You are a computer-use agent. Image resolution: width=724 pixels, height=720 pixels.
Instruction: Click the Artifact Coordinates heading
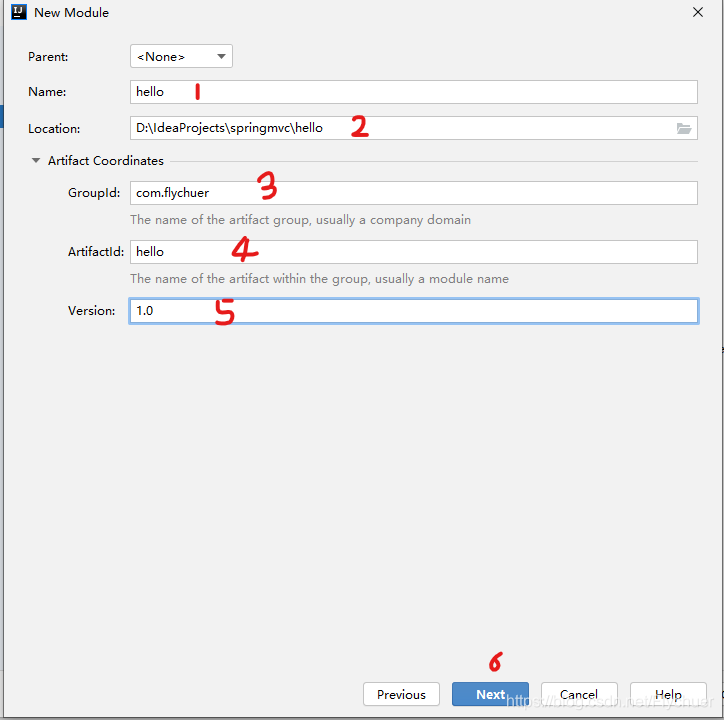[x=106, y=161]
